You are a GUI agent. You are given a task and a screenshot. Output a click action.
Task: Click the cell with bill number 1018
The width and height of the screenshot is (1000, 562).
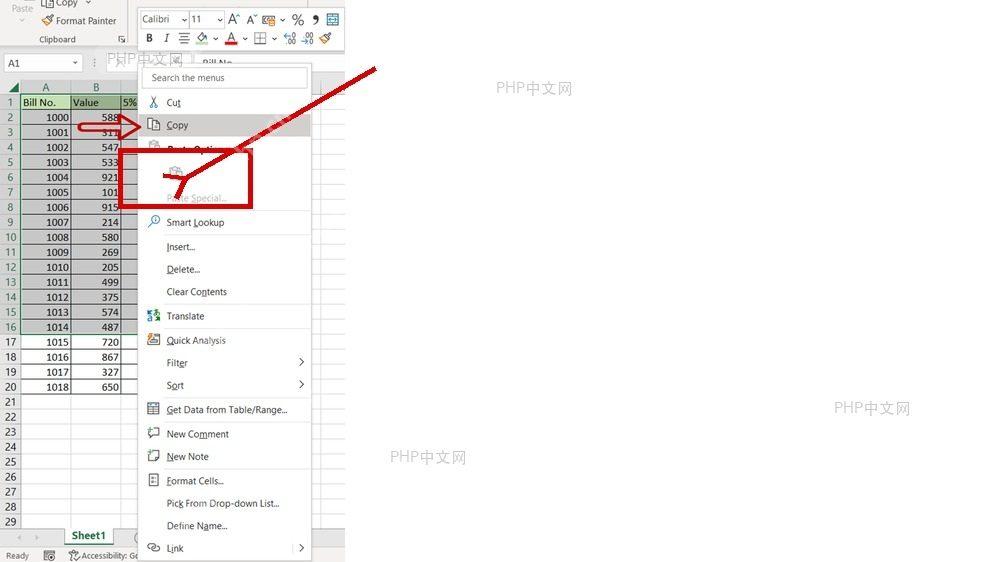coord(45,387)
